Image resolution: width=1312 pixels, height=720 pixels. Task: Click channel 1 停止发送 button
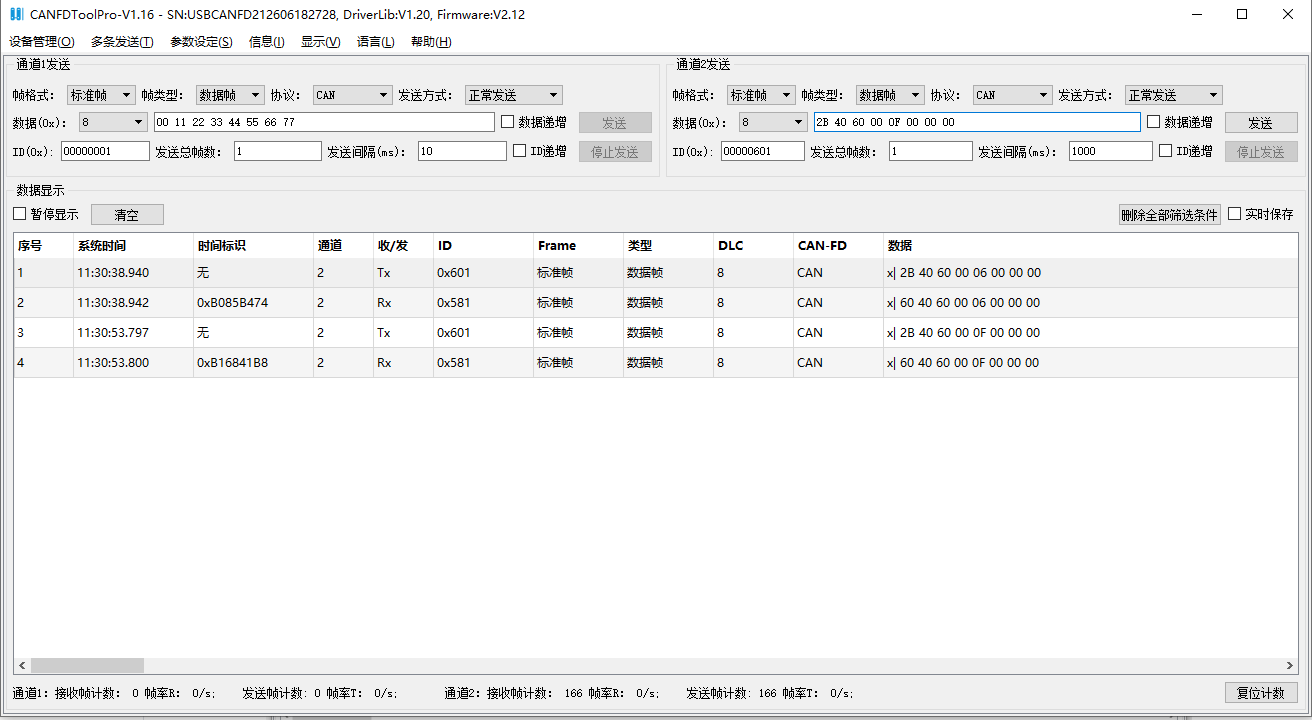(615, 151)
